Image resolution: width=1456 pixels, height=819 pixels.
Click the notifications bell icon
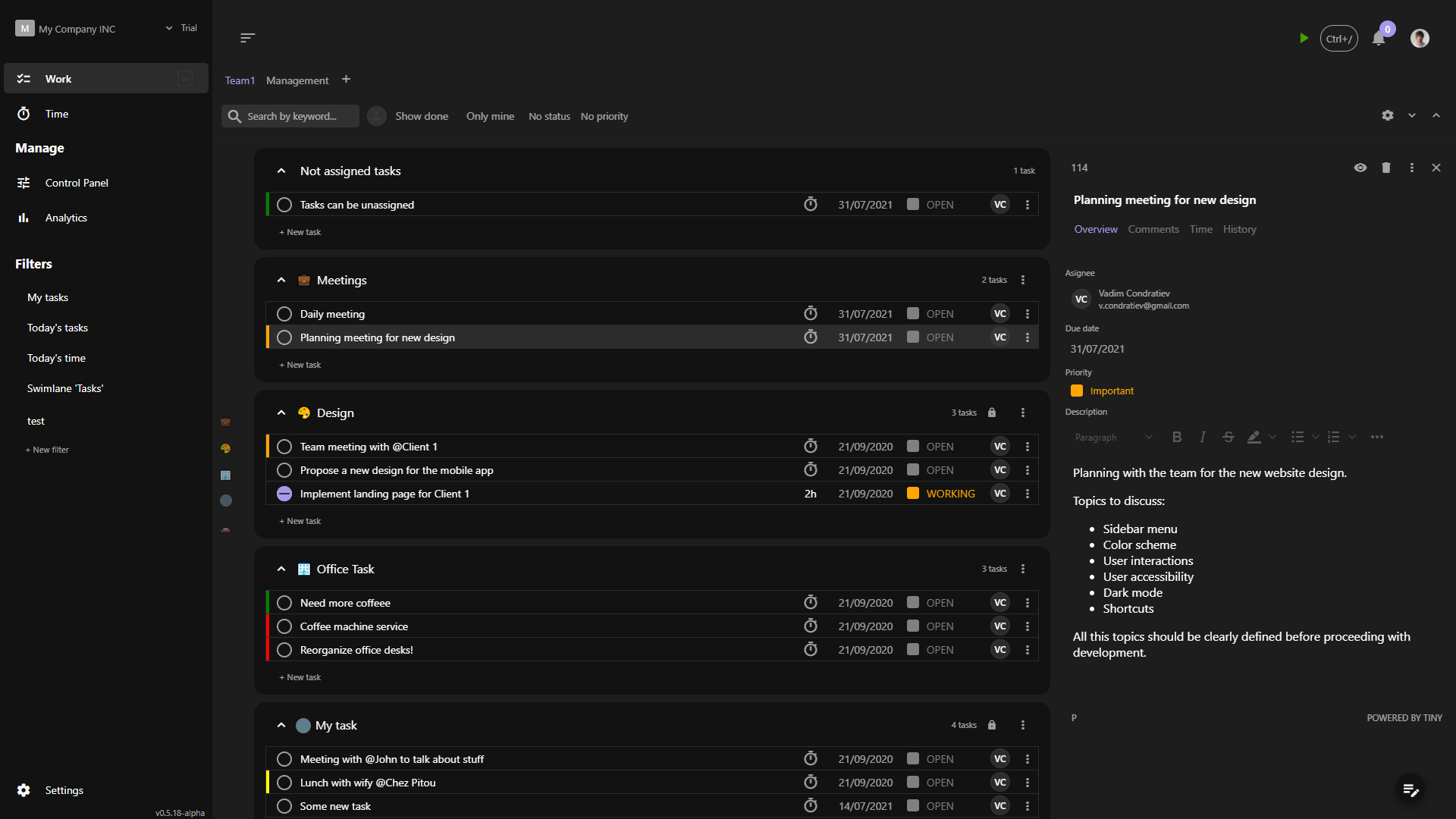coord(1379,39)
